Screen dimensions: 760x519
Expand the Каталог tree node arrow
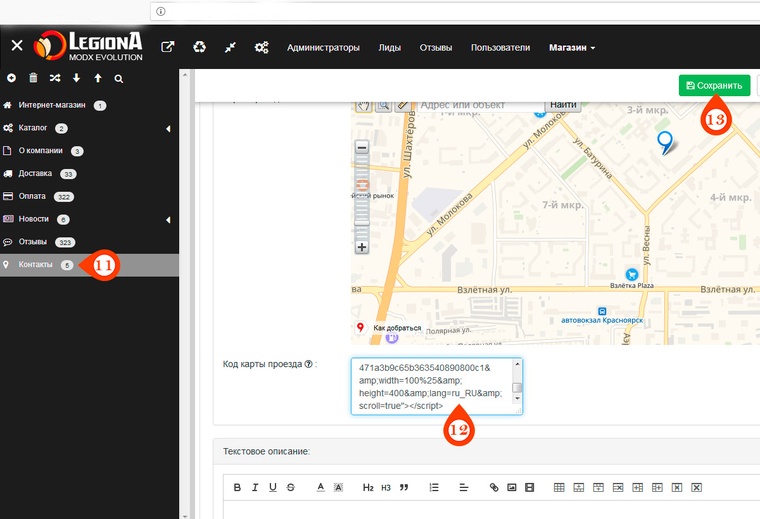(168, 128)
